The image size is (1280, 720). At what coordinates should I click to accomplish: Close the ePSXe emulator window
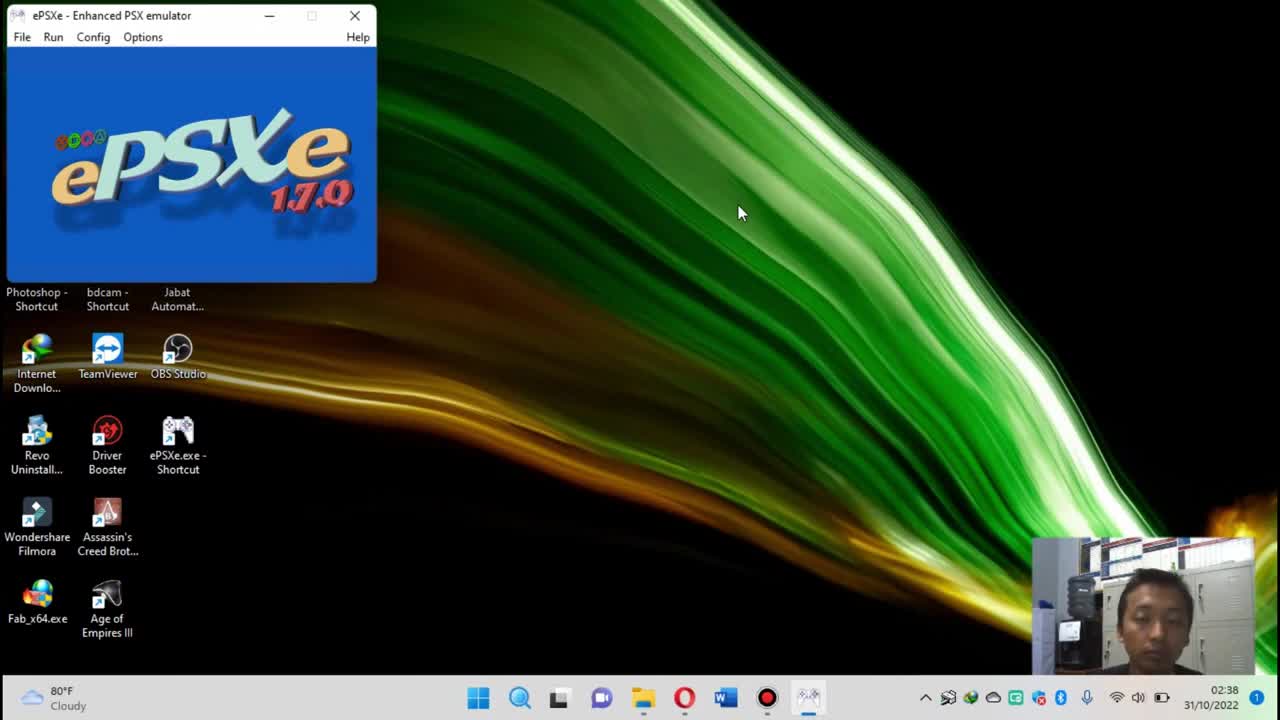[355, 16]
